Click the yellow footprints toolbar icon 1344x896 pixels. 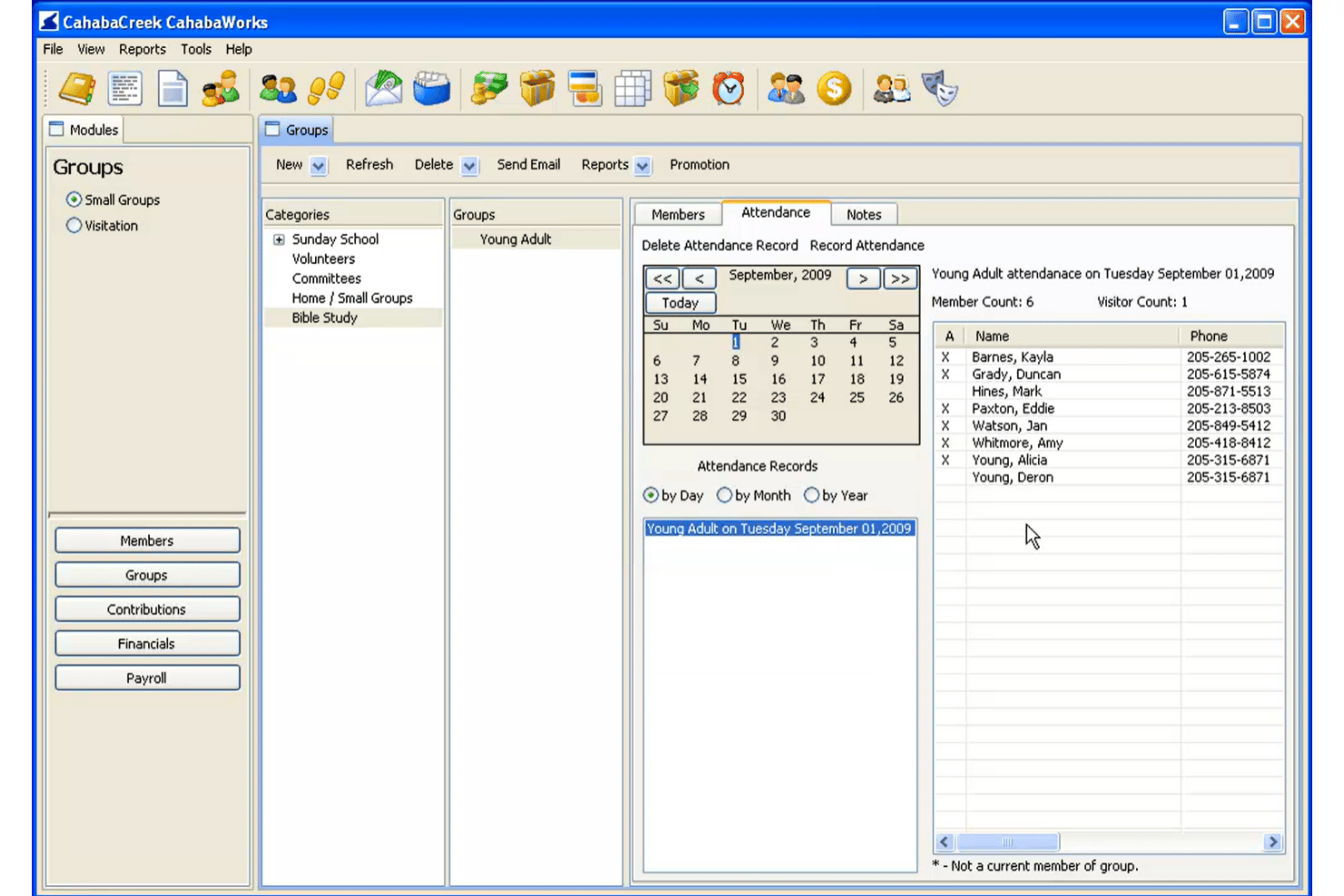[x=326, y=89]
